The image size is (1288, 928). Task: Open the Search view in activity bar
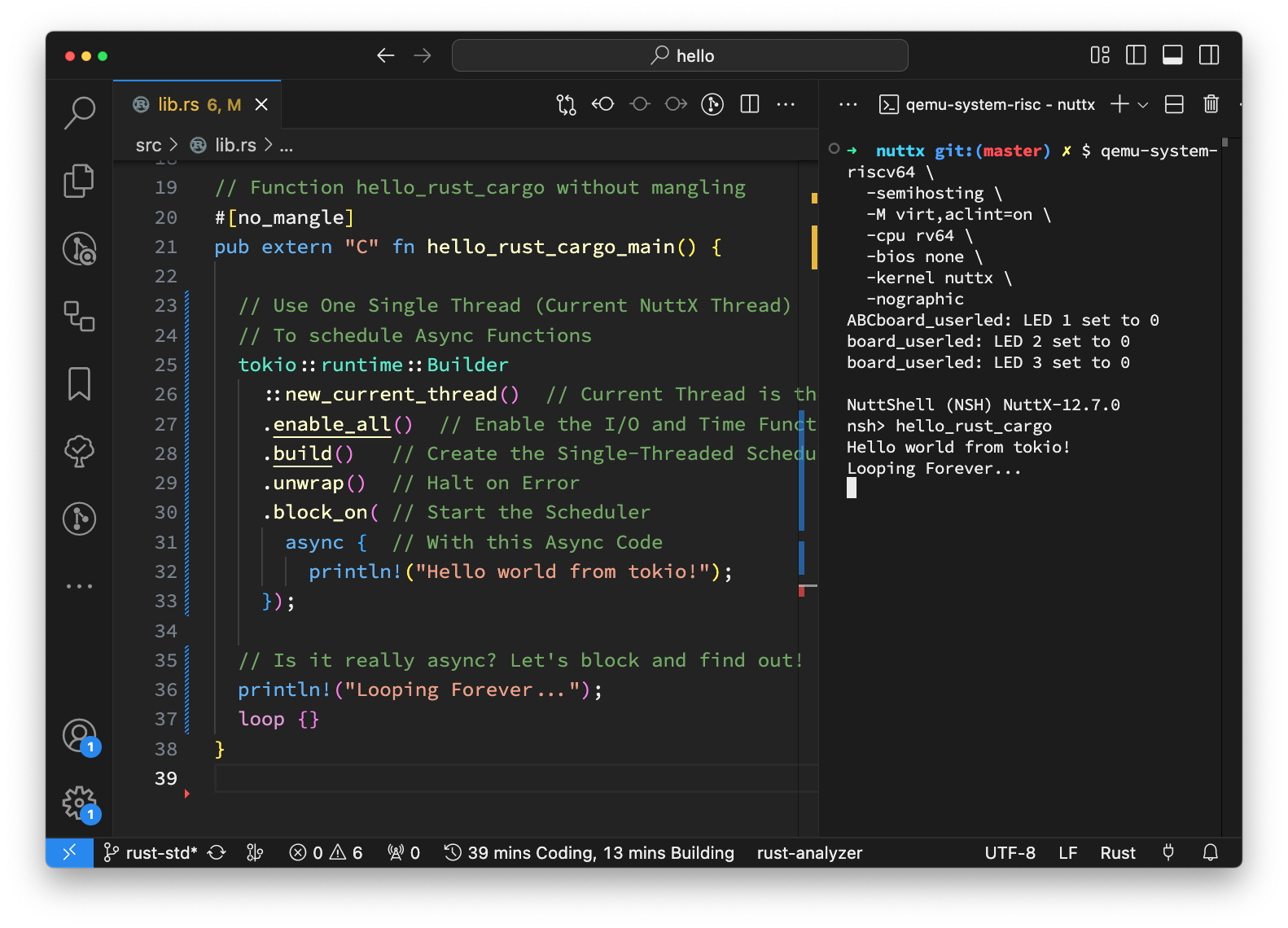click(x=80, y=113)
